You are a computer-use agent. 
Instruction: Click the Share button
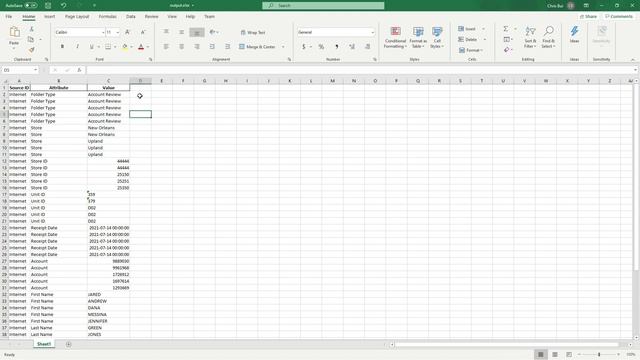(589, 16)
